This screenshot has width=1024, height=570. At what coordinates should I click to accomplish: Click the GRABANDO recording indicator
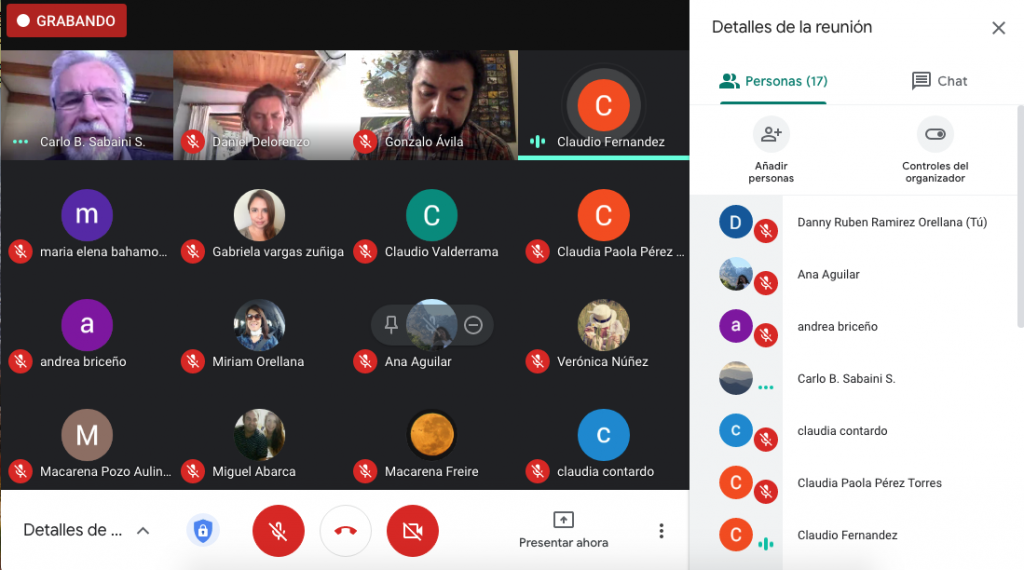point(67,20)
